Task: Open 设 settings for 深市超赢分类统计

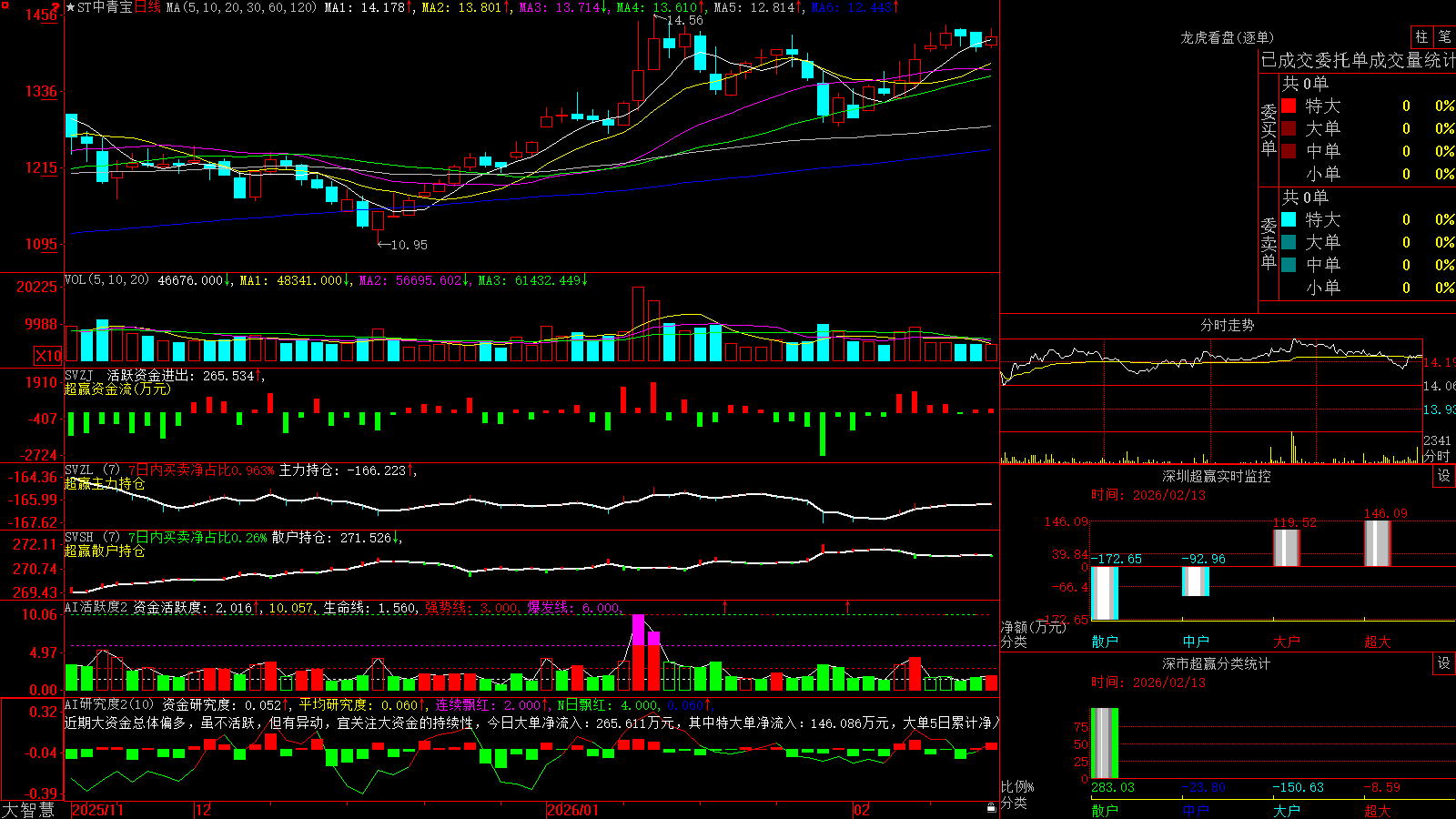Action: (x=1444, y=663)
